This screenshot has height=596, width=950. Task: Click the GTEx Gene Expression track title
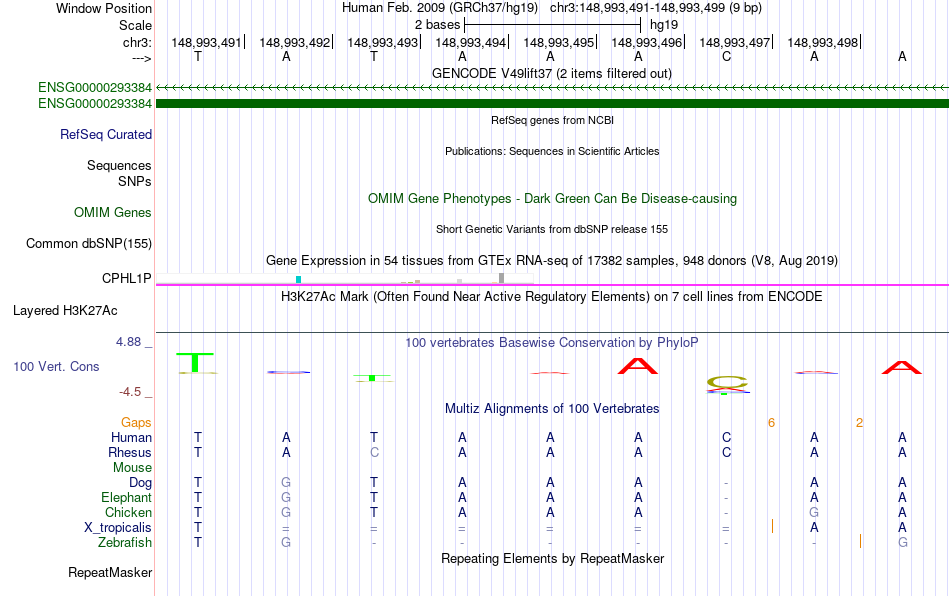click(x=552, y=260)
